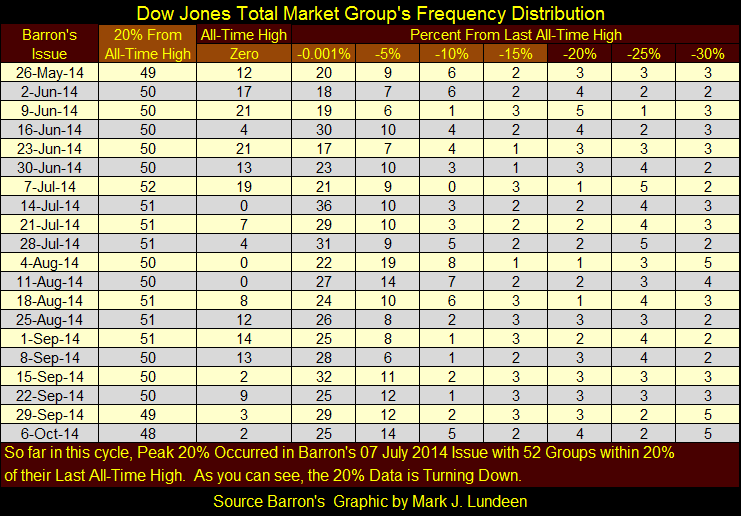Select the -0.001% value 31 in 28-Jul-14 row
The width and height of the screenshot is (741, 516).
324,243
